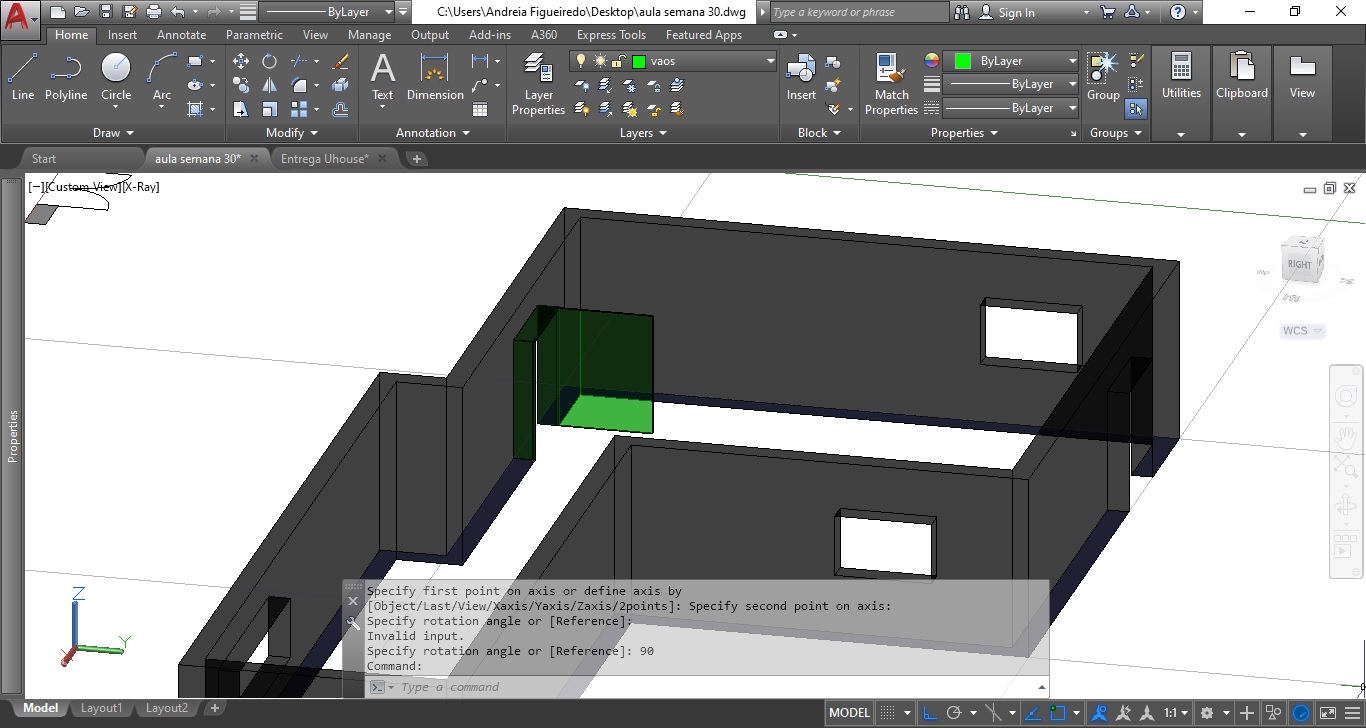Select the Circle tool
Image resolution: width=1366 pixels, height=728 pixels.
(x=116, y=77)
